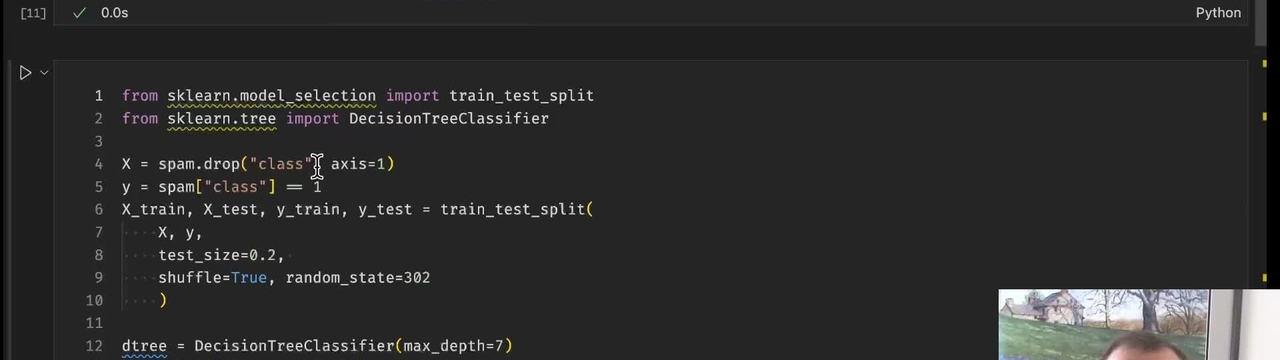Run the cell with the play icon
This screenshot has height=360, width=1280.
pyautogui.click(x=25, y=73)
